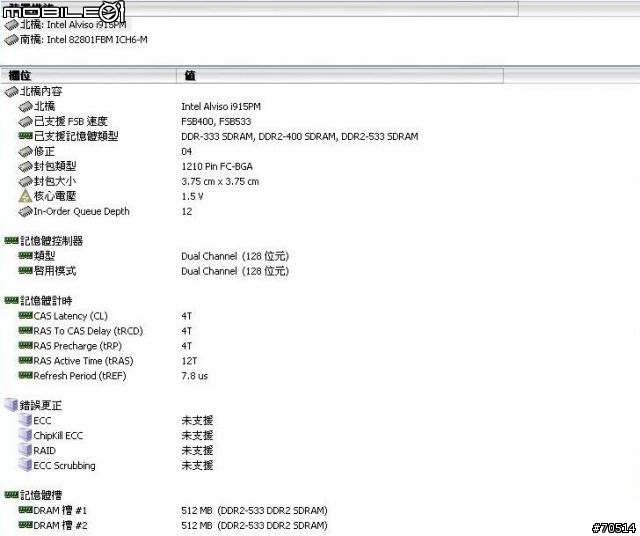Click the memory icon beside RAS Precharge (tRP)

[x=25, y=345]
